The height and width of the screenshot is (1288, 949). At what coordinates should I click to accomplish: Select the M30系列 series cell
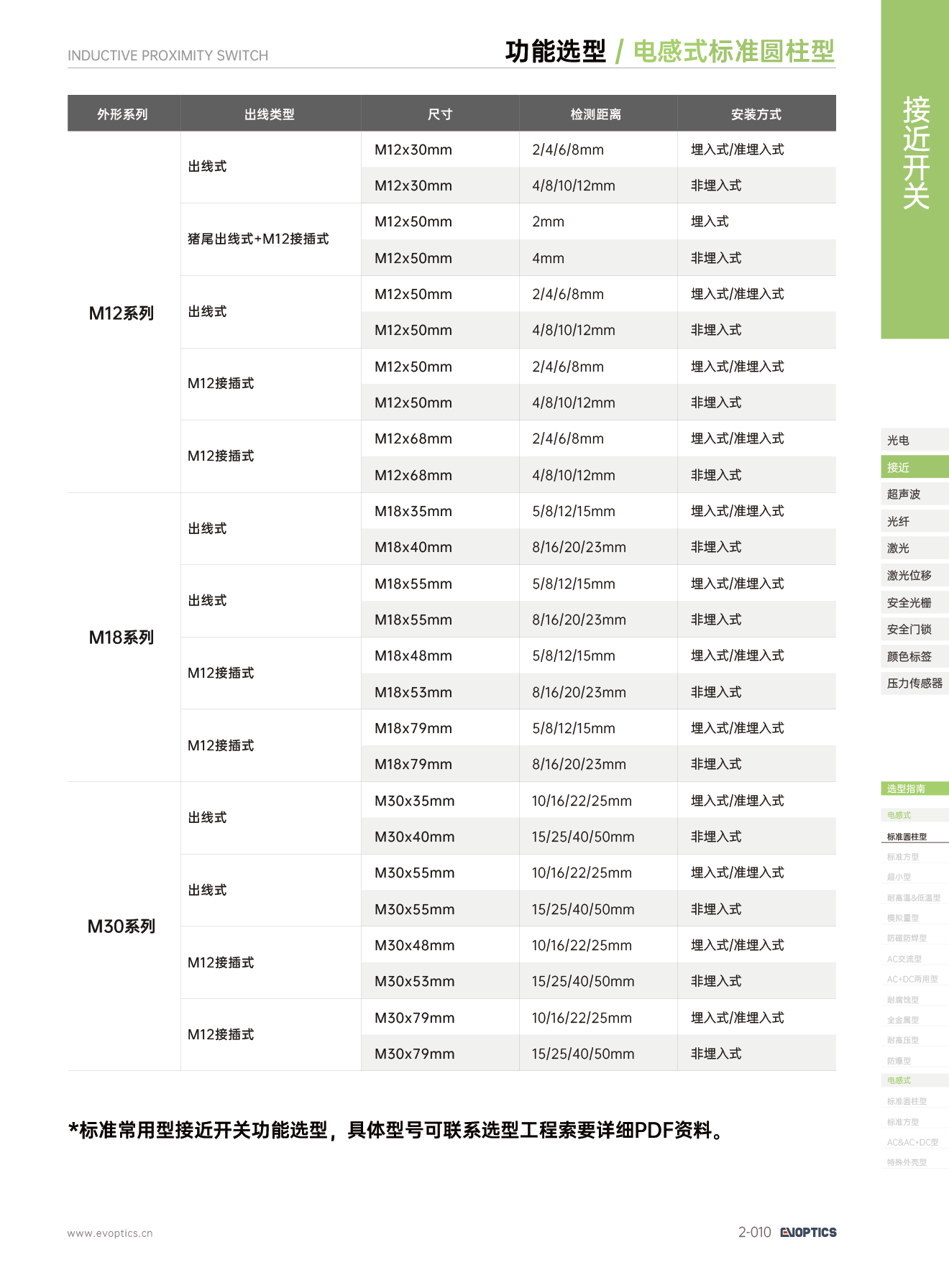pyautogui.click(x=122, y=926)
